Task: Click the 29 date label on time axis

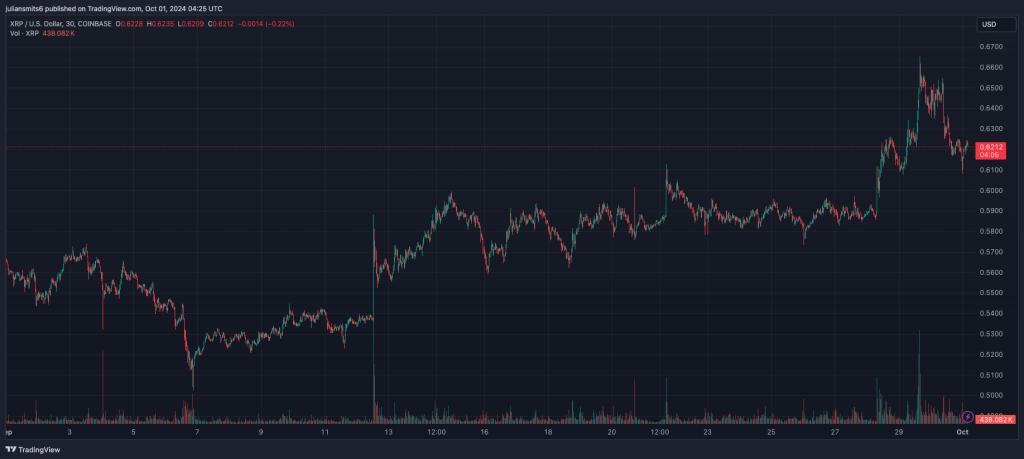Action: point(899,432)
